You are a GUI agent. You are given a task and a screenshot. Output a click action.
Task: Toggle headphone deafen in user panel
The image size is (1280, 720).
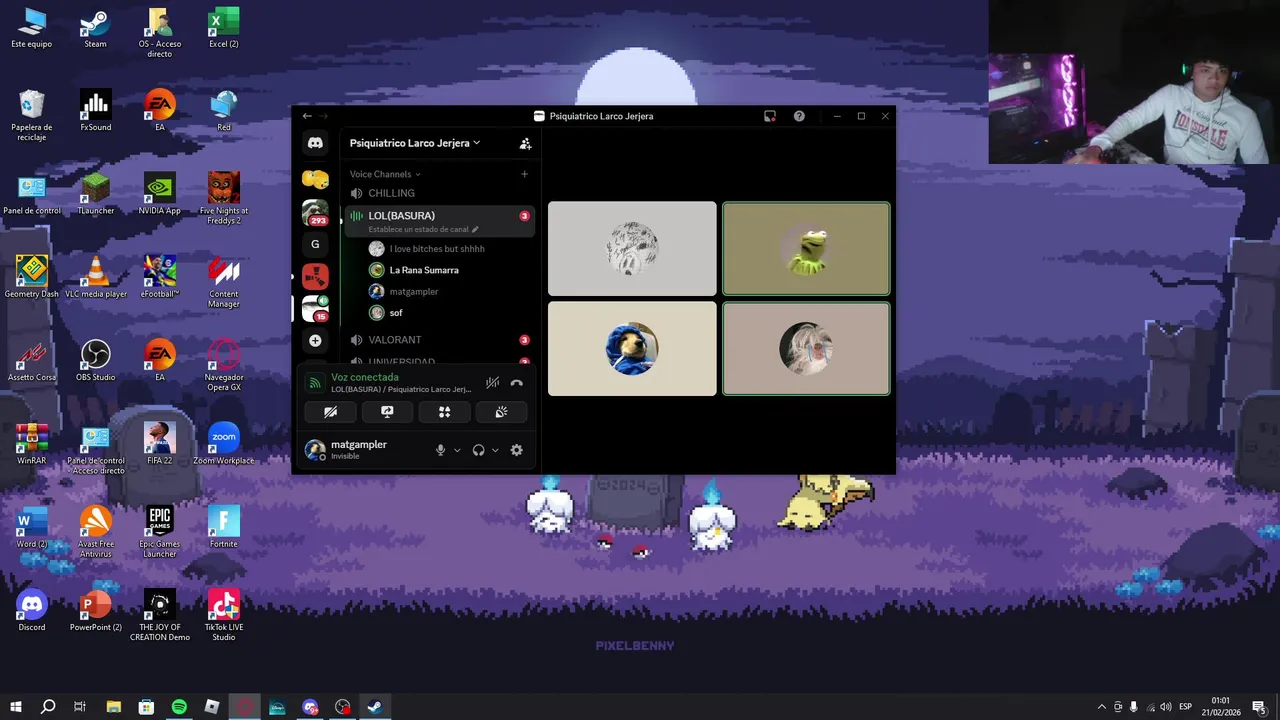tap(478, 450)
